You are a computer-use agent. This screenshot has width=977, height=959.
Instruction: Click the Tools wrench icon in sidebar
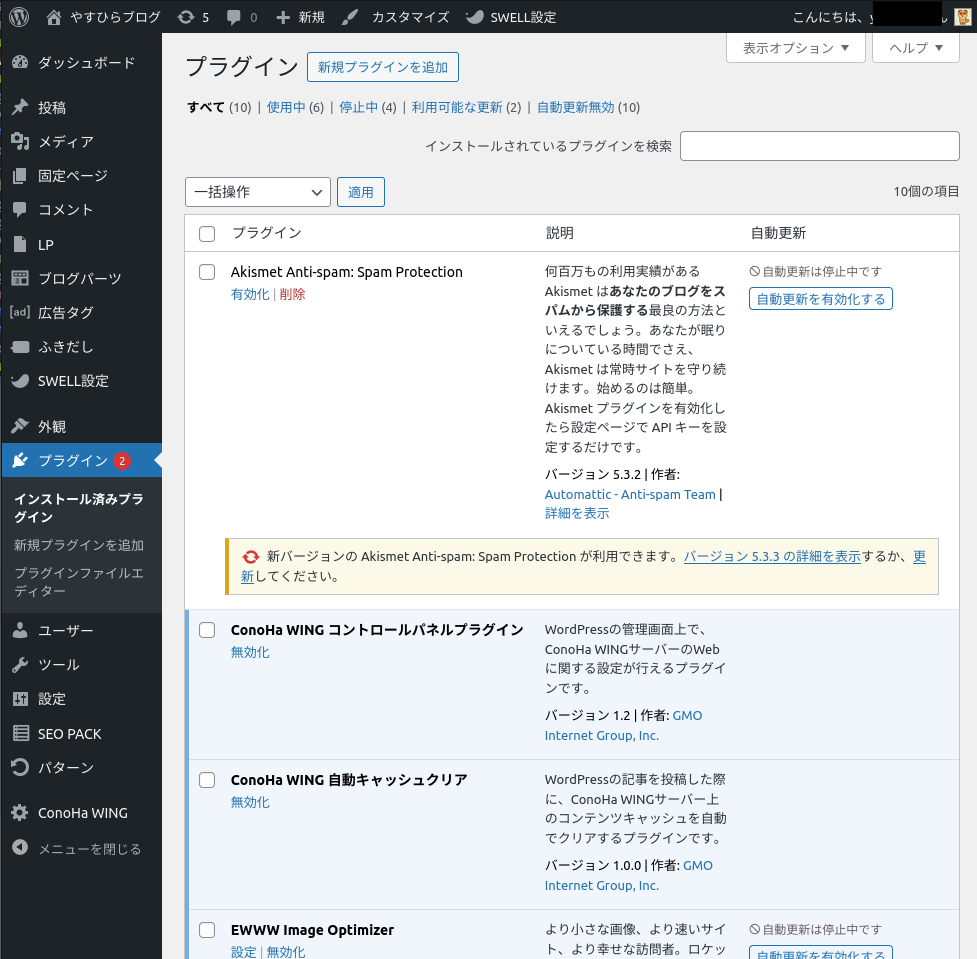20,665
